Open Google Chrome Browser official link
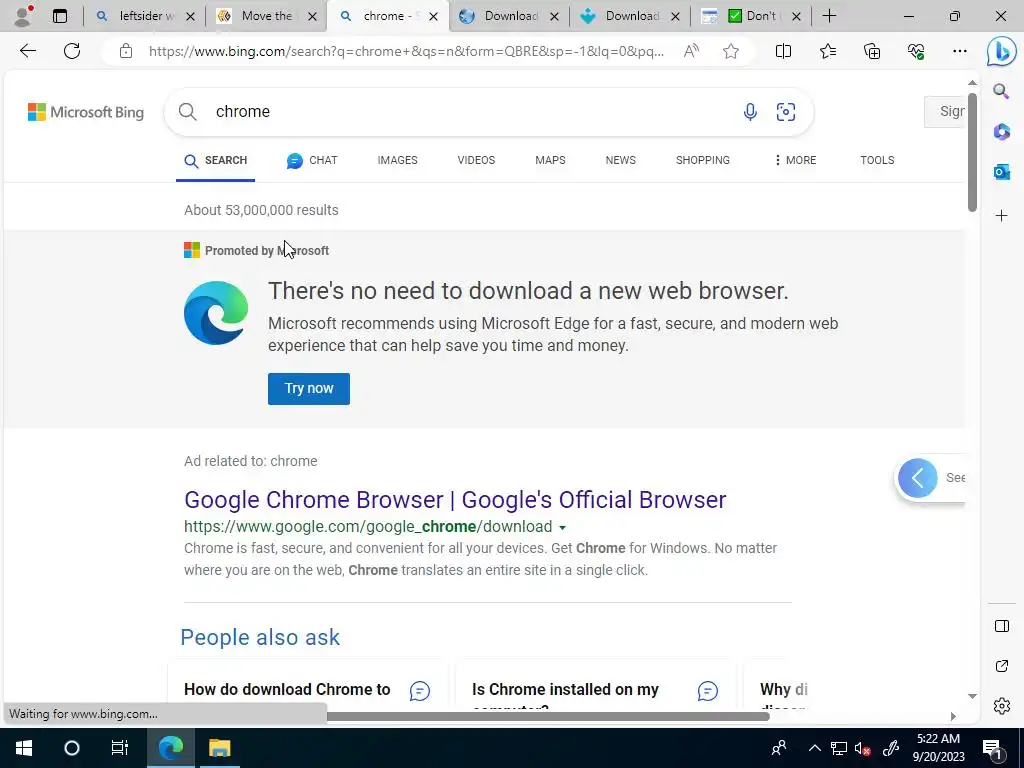Screen dimensions: 1024x768 point(455,500)
